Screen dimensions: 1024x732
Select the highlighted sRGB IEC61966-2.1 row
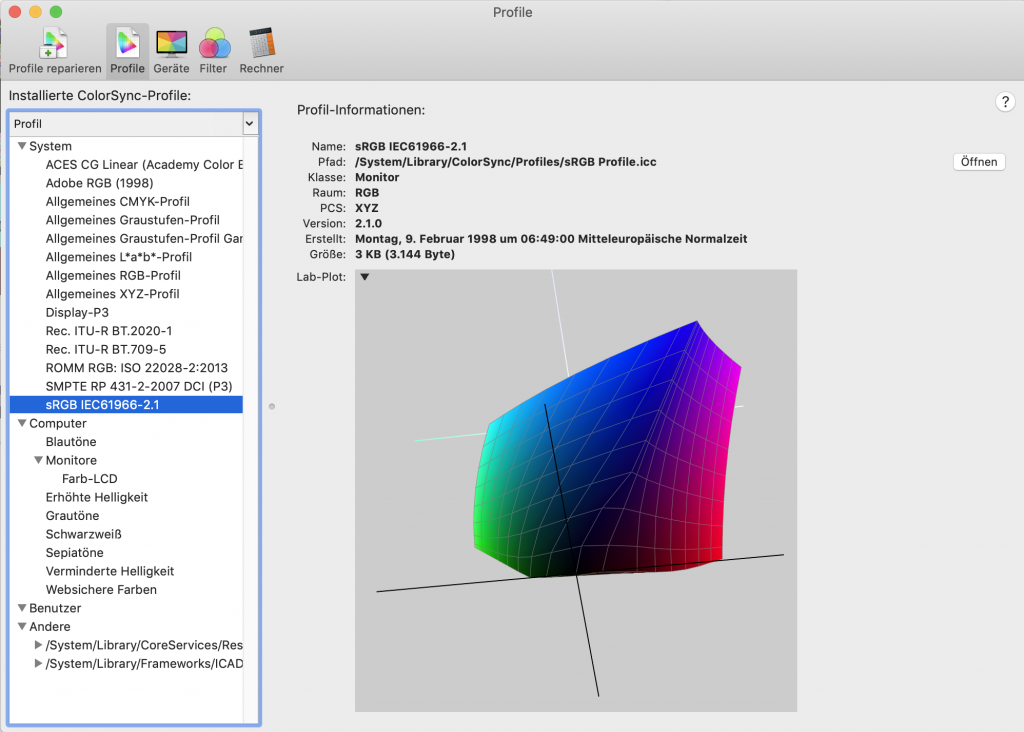[x=126, y=405]
